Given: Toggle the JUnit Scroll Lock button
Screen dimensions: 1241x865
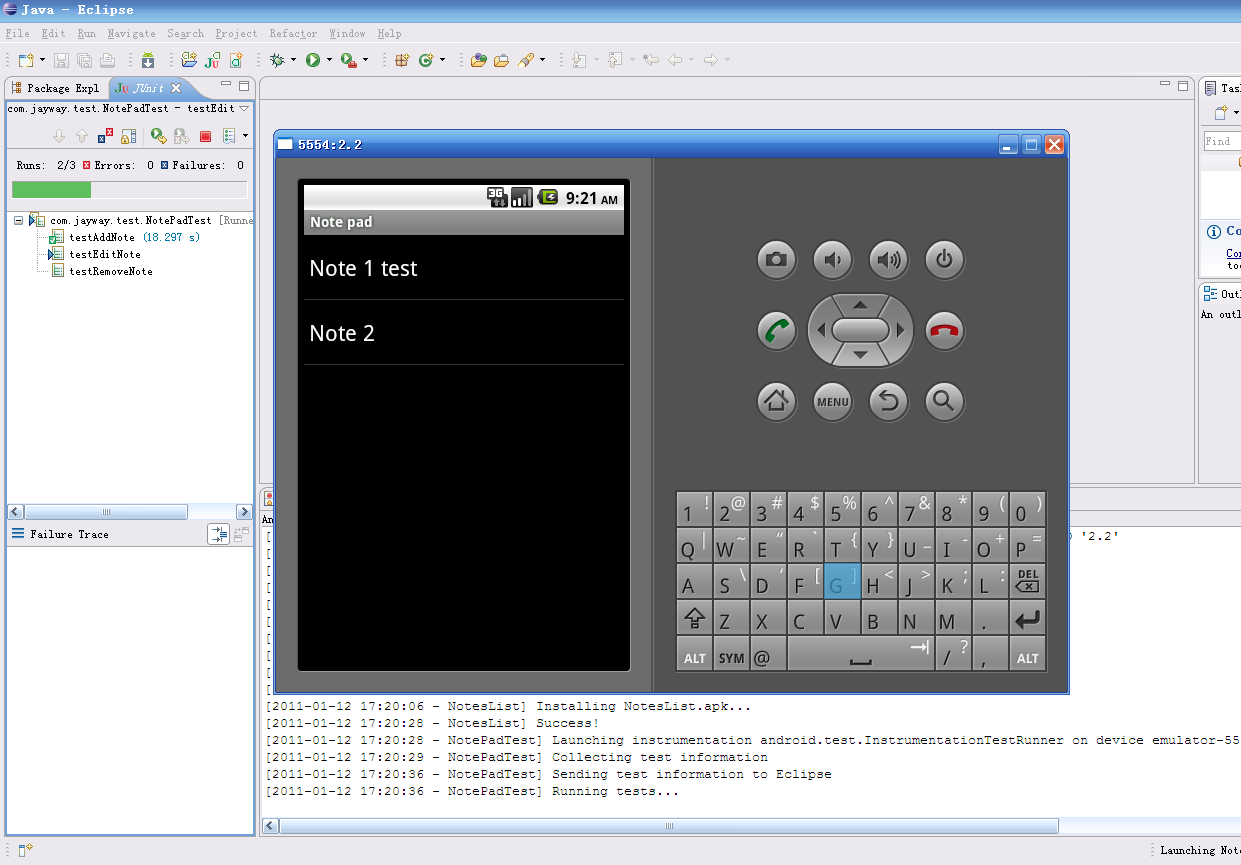Looking at the screenshot, I should click(129, 136).
